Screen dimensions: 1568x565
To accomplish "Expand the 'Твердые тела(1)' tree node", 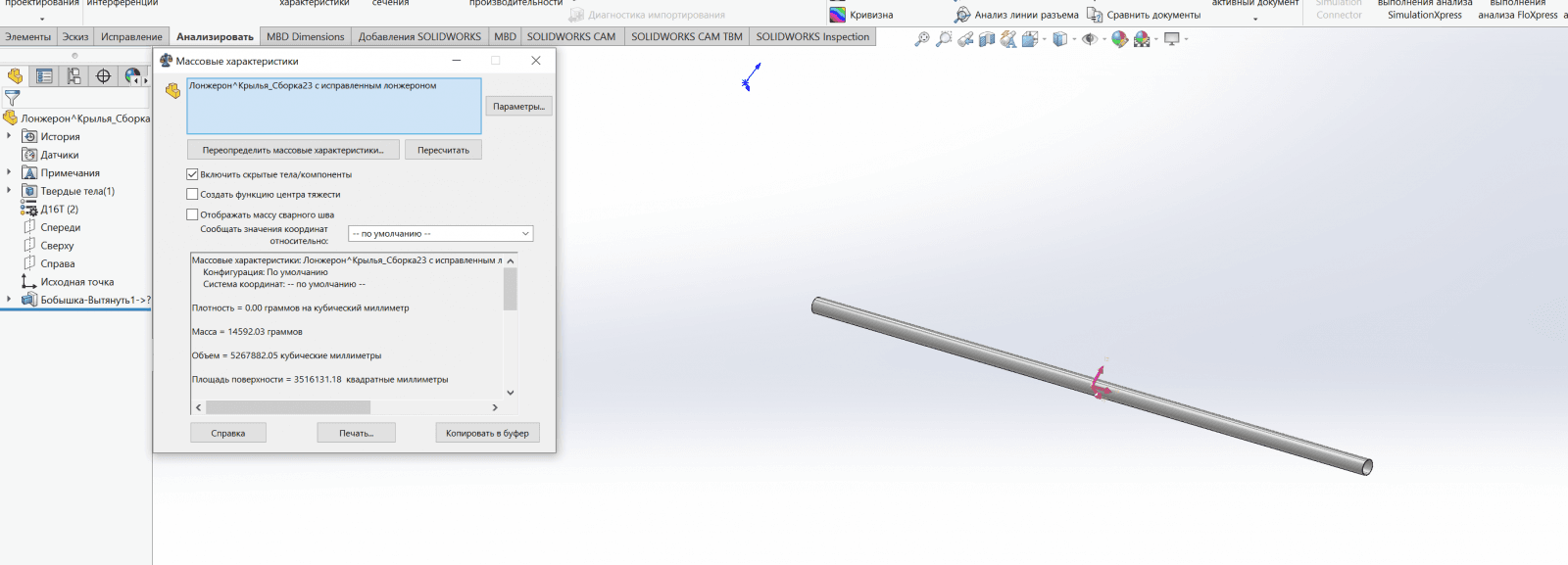I will [x=9, y=191].
